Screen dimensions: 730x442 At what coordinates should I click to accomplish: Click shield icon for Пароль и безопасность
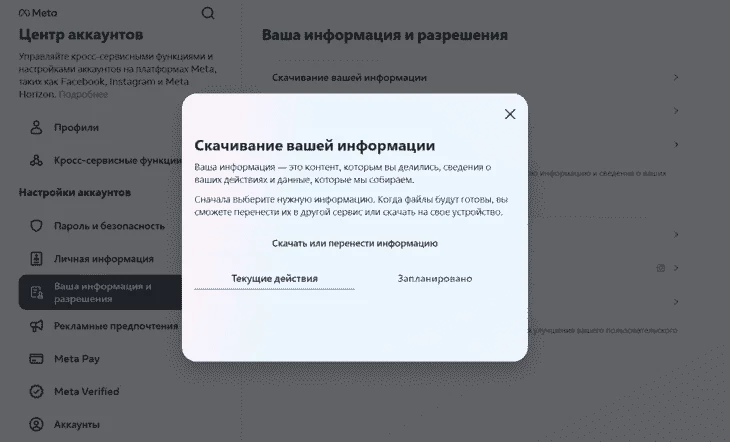coord(36,226)
